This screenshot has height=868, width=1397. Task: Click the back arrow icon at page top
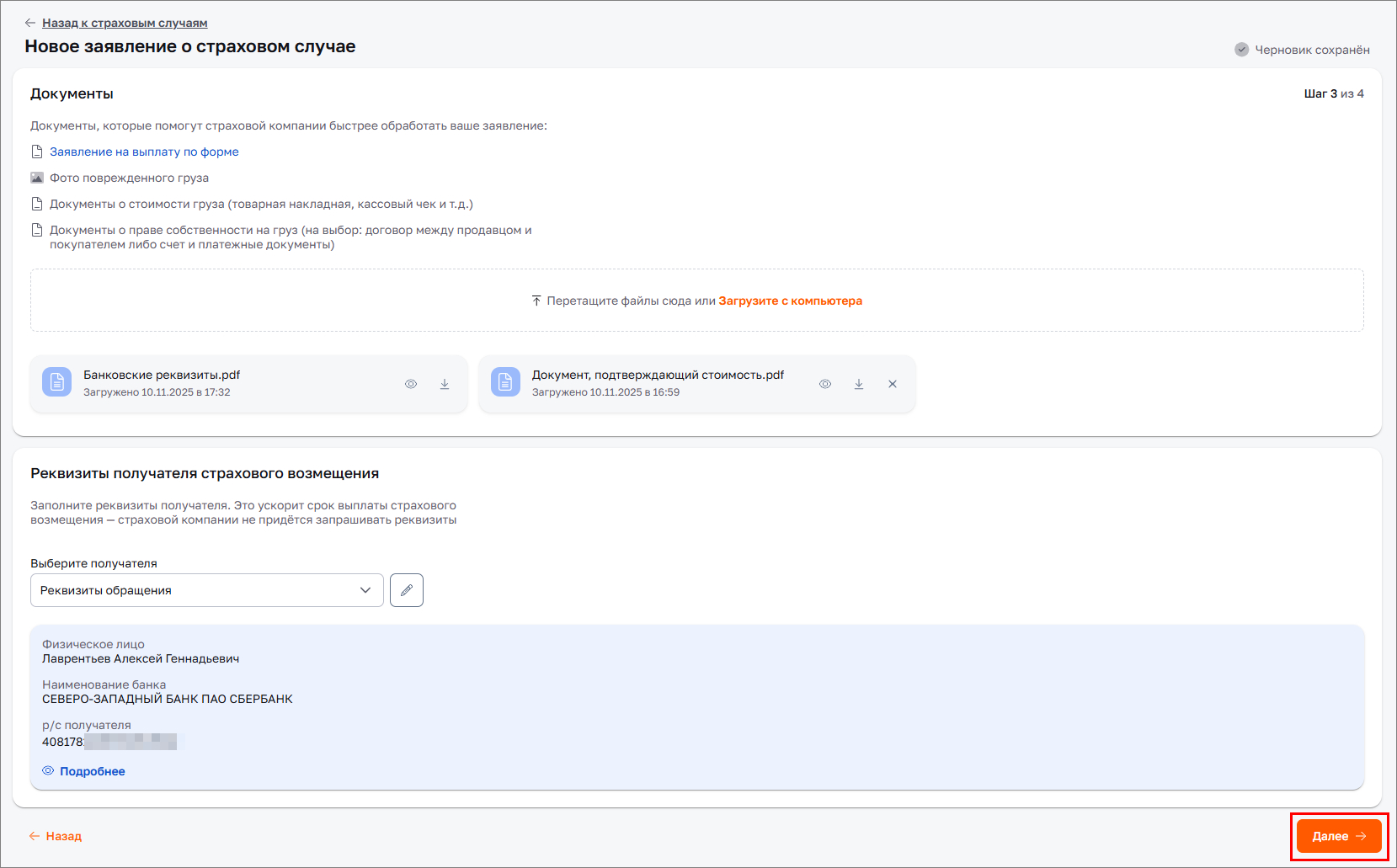[x=30, y=23]
